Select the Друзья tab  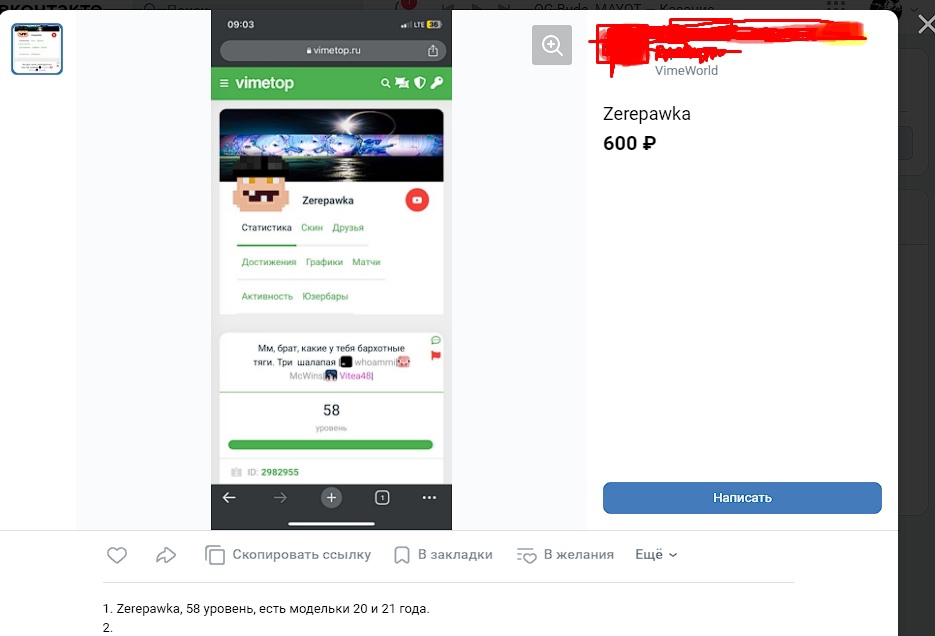(x=348, y=228)
